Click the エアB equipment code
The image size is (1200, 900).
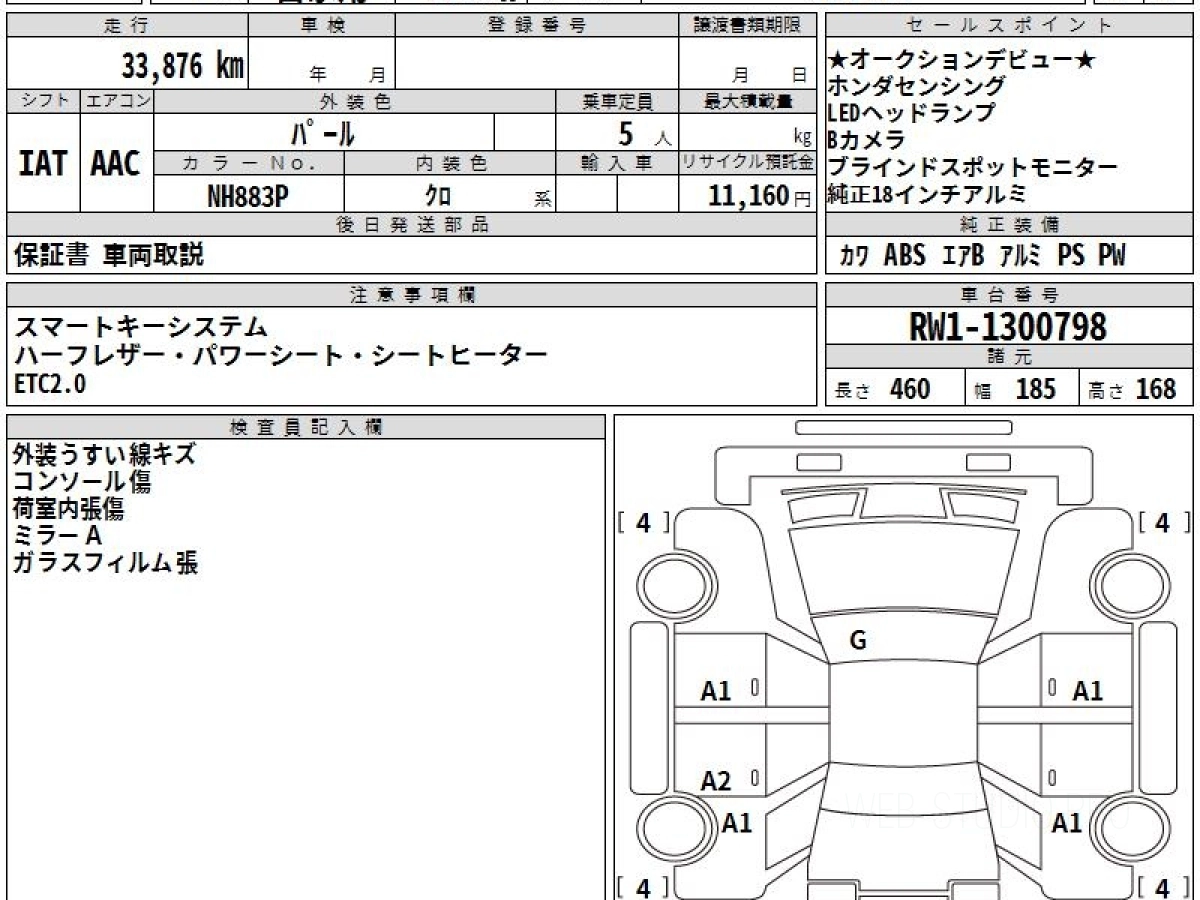tap(962, 256)
